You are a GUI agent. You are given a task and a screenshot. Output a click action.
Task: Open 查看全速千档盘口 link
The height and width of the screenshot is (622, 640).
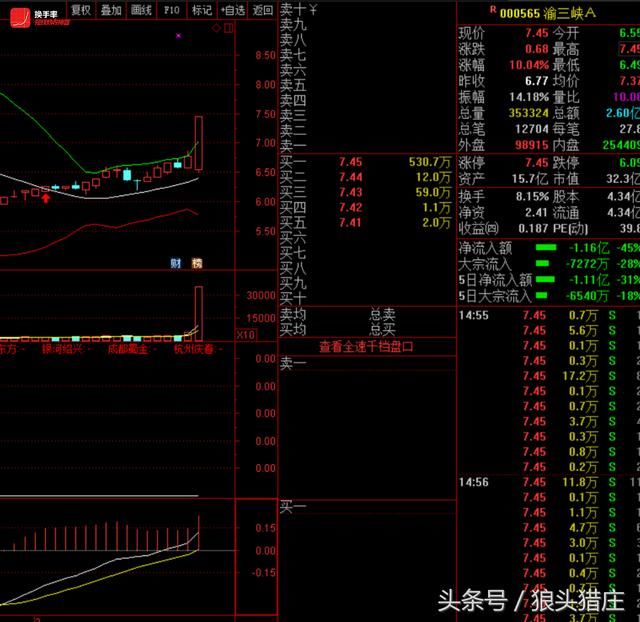(x=366, y=347)
